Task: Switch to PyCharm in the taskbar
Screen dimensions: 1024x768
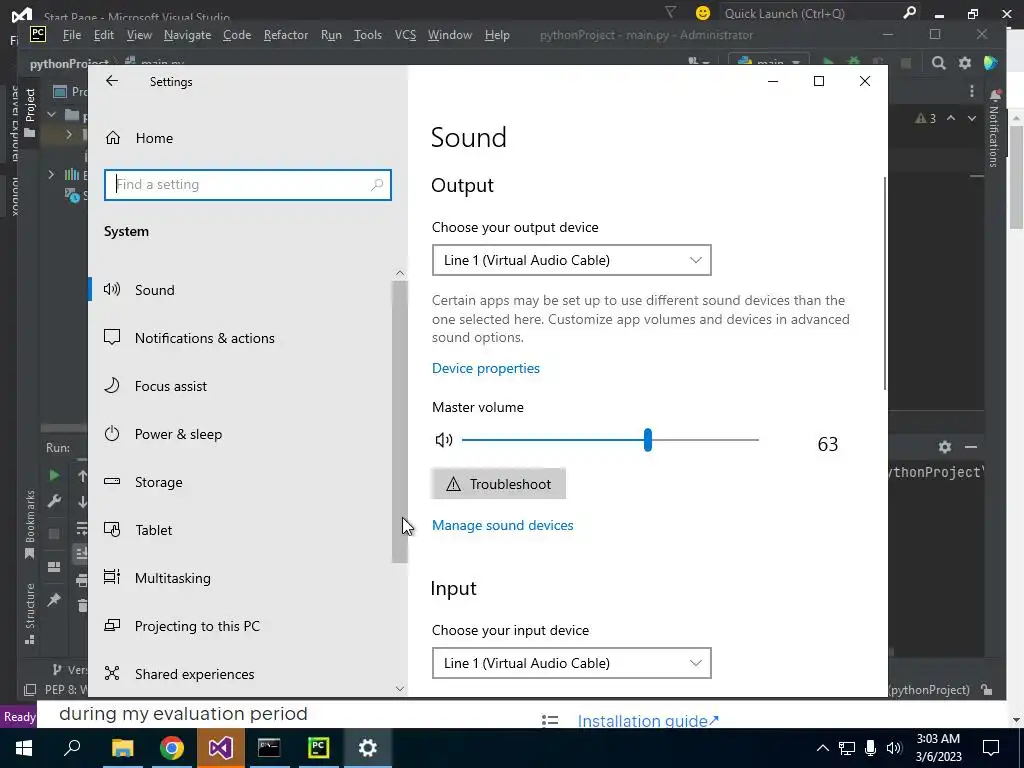Action: click(x=319, y=748)
